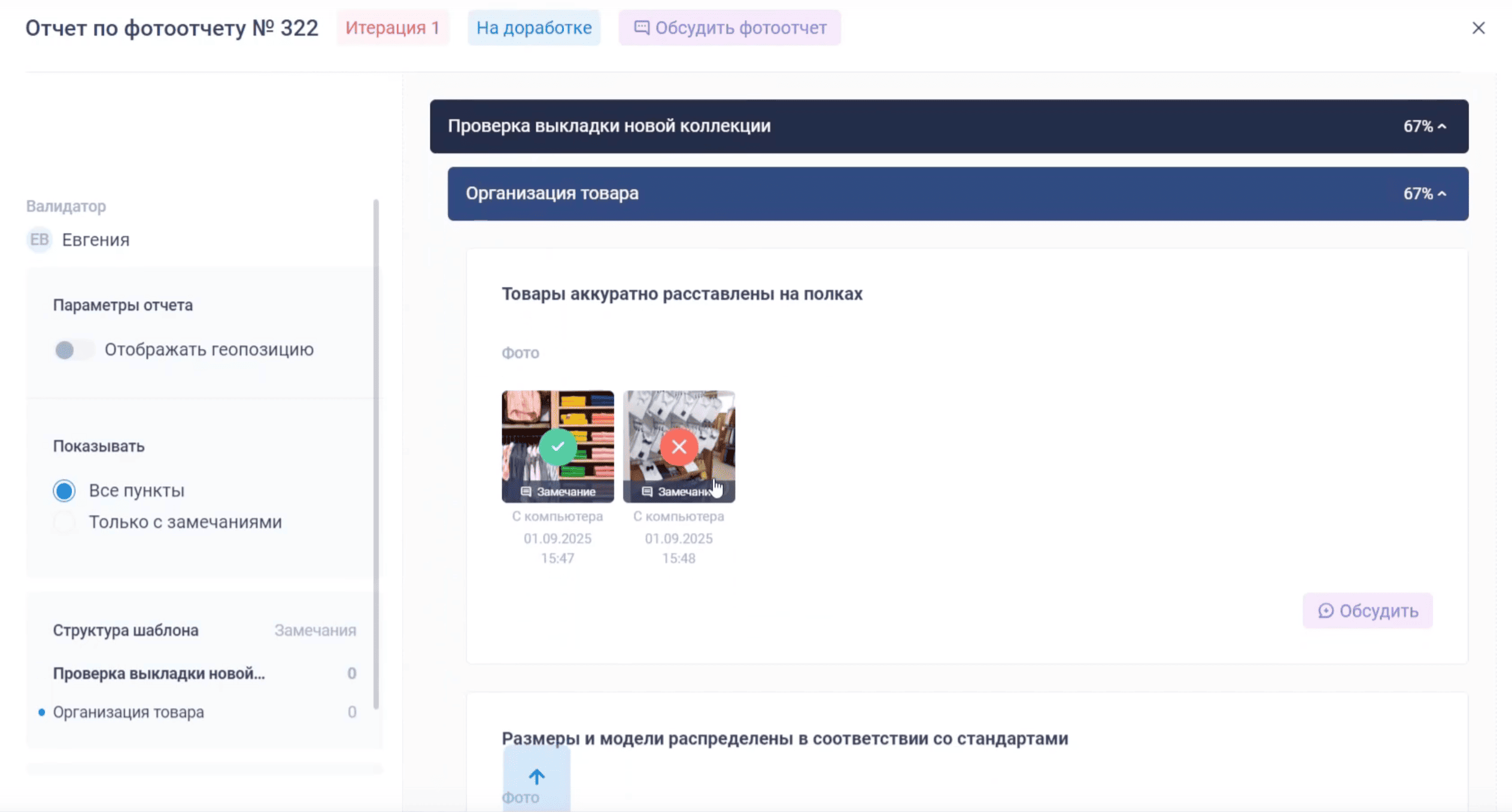Click the Итерация 1 badge
The height and width of the screenshot is (812, 1512).
(x=392, y=28)
